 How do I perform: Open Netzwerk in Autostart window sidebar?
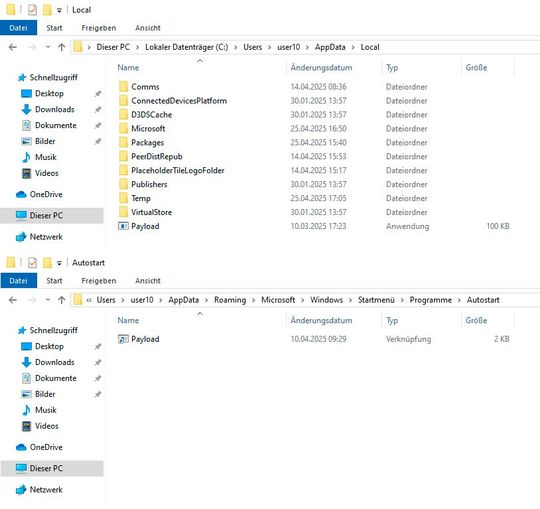click(x=46, y=490)
